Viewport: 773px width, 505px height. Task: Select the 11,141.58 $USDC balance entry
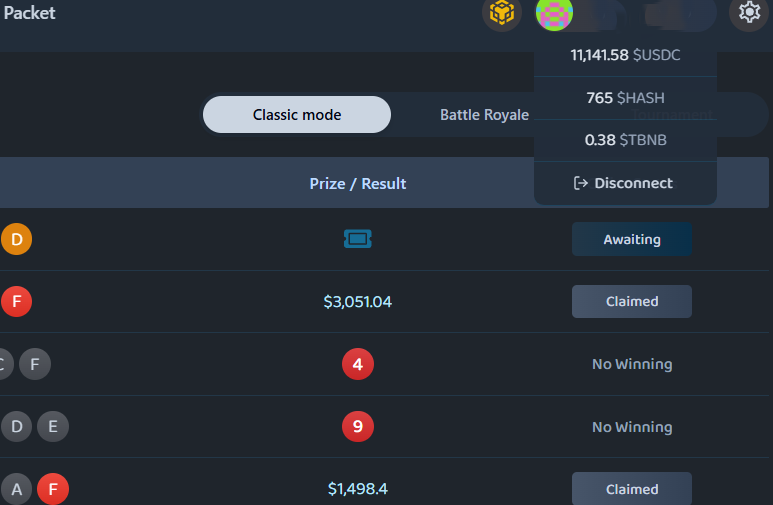coord(625,55)
